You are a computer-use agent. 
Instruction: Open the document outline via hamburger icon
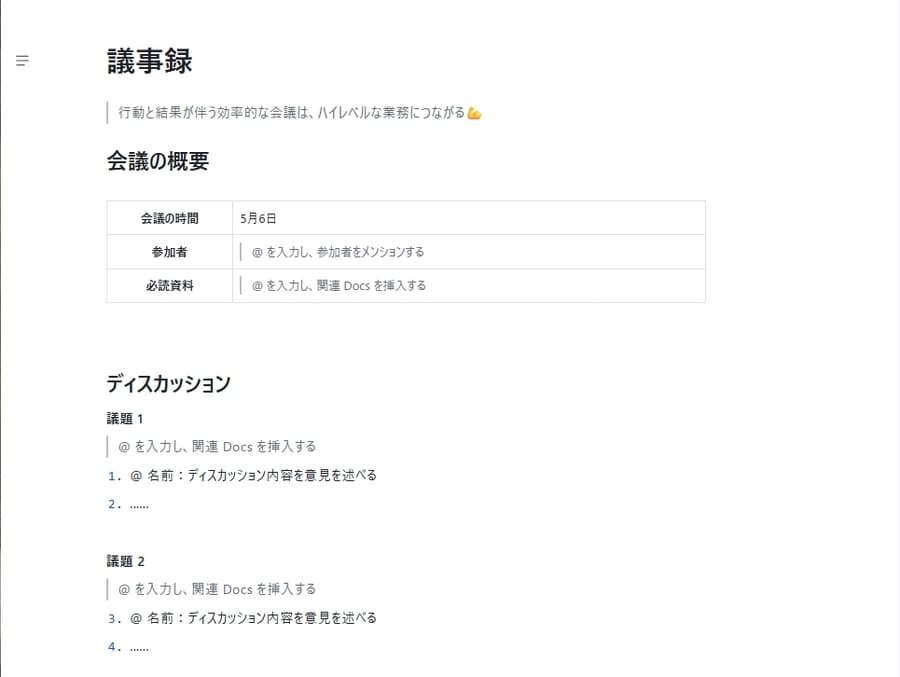[x=21, y=60]
